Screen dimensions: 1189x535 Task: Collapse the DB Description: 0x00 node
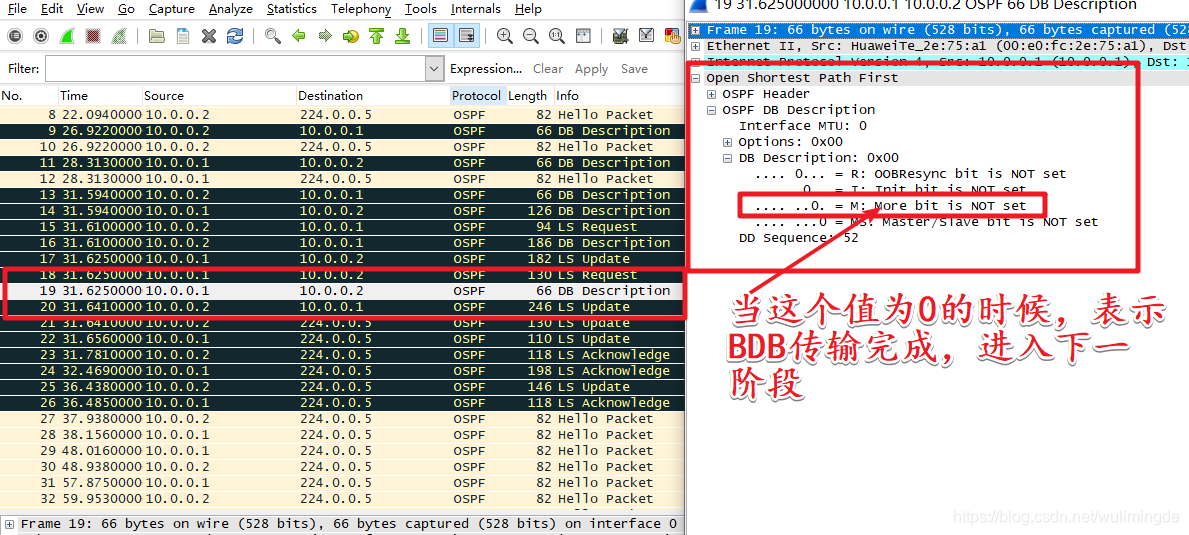click(x=727, y=158)
